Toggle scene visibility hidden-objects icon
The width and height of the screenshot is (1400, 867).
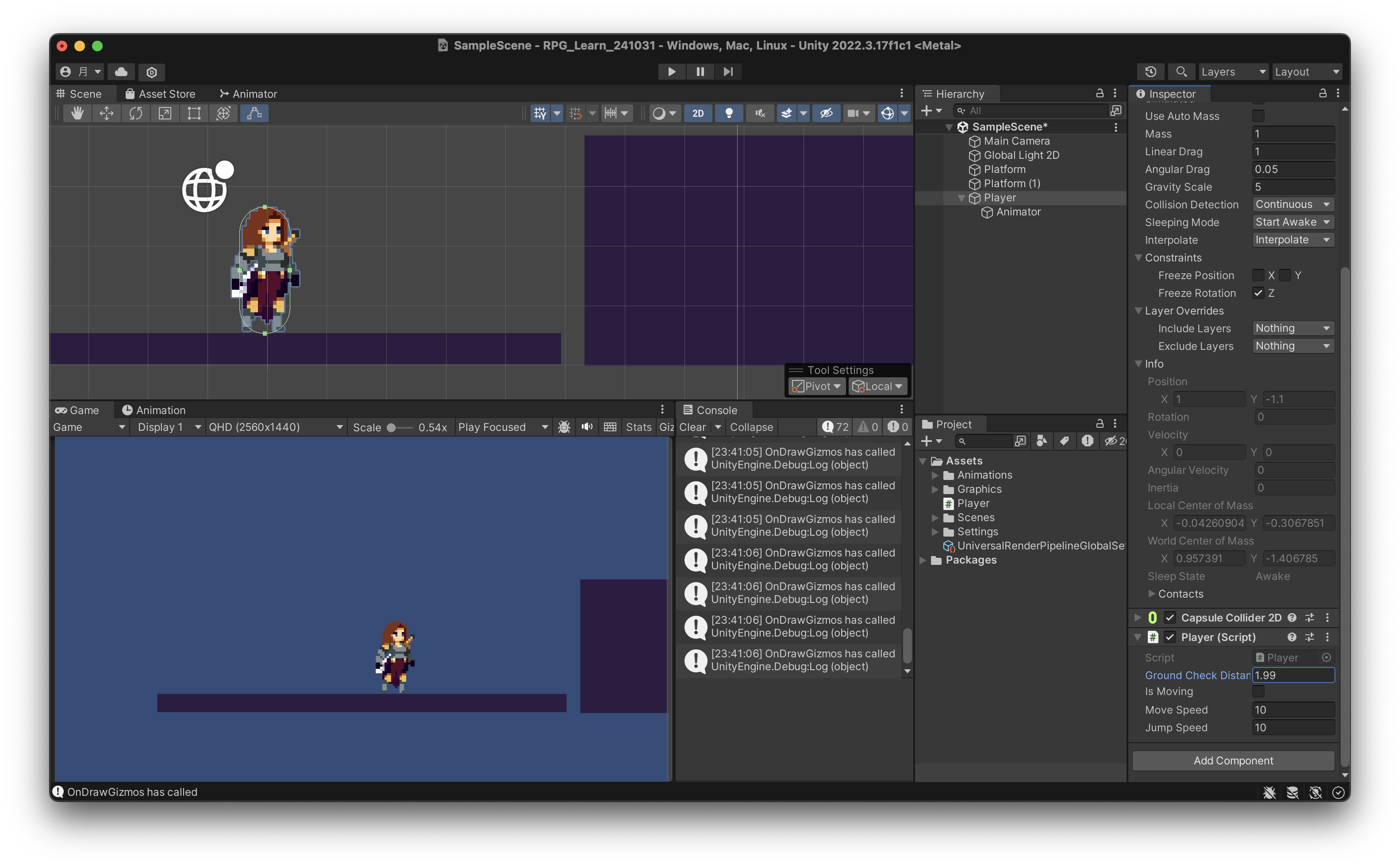coord(826,114)
